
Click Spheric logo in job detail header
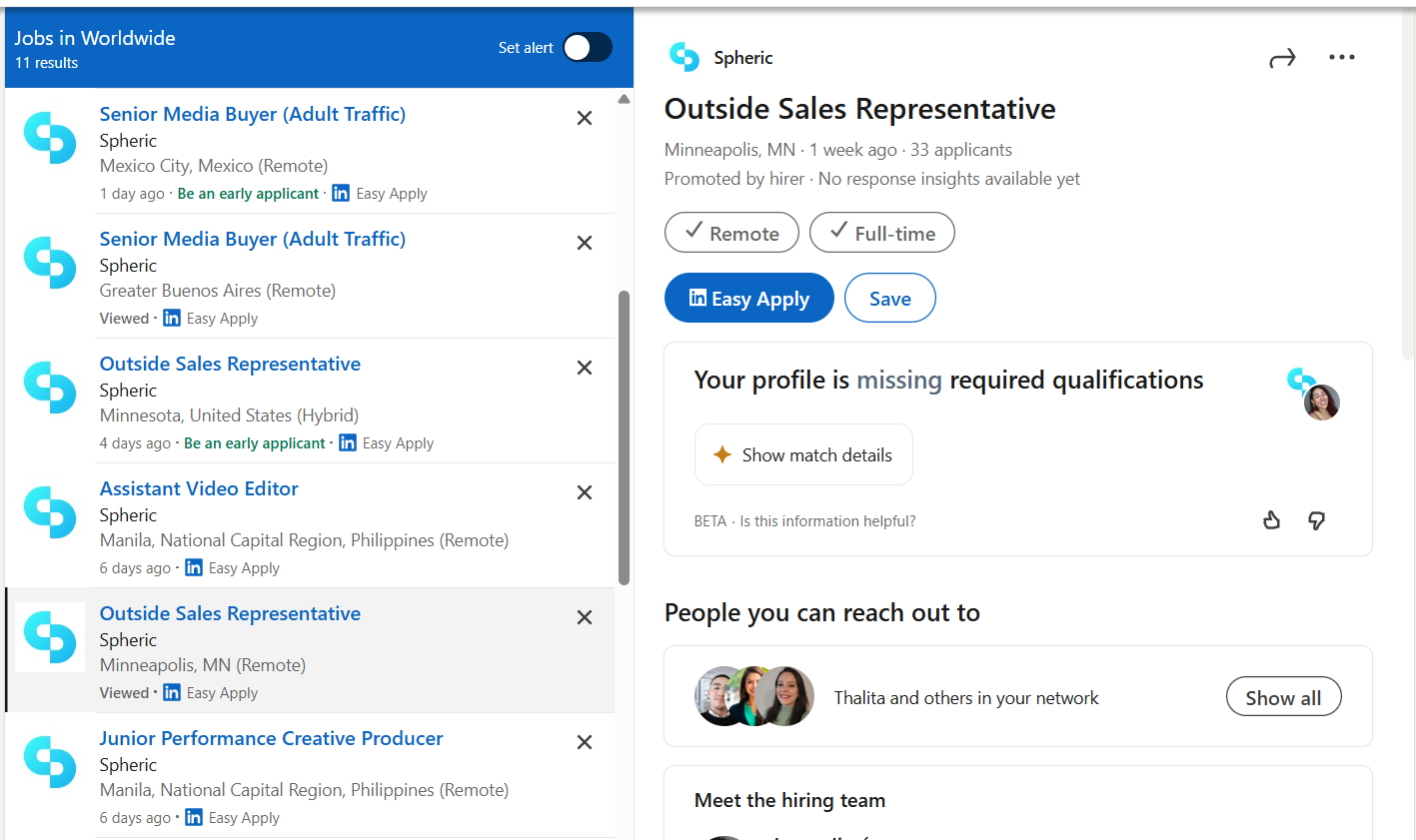[685, 58]
